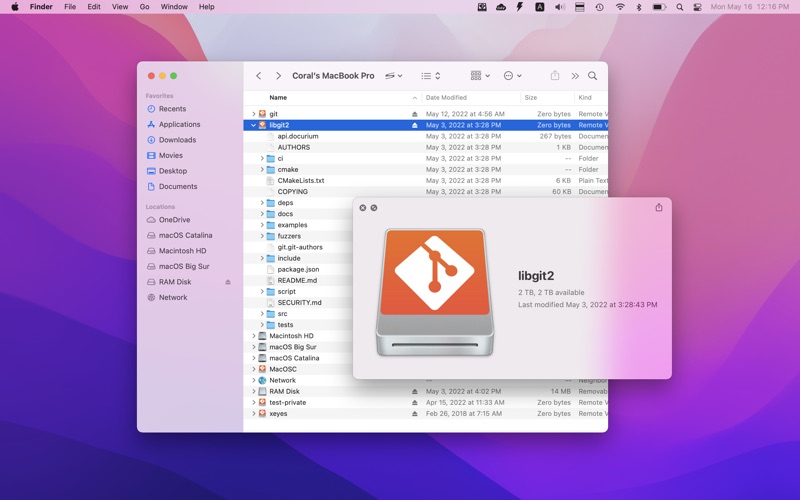Expand the tests folder

coord(262,324)
